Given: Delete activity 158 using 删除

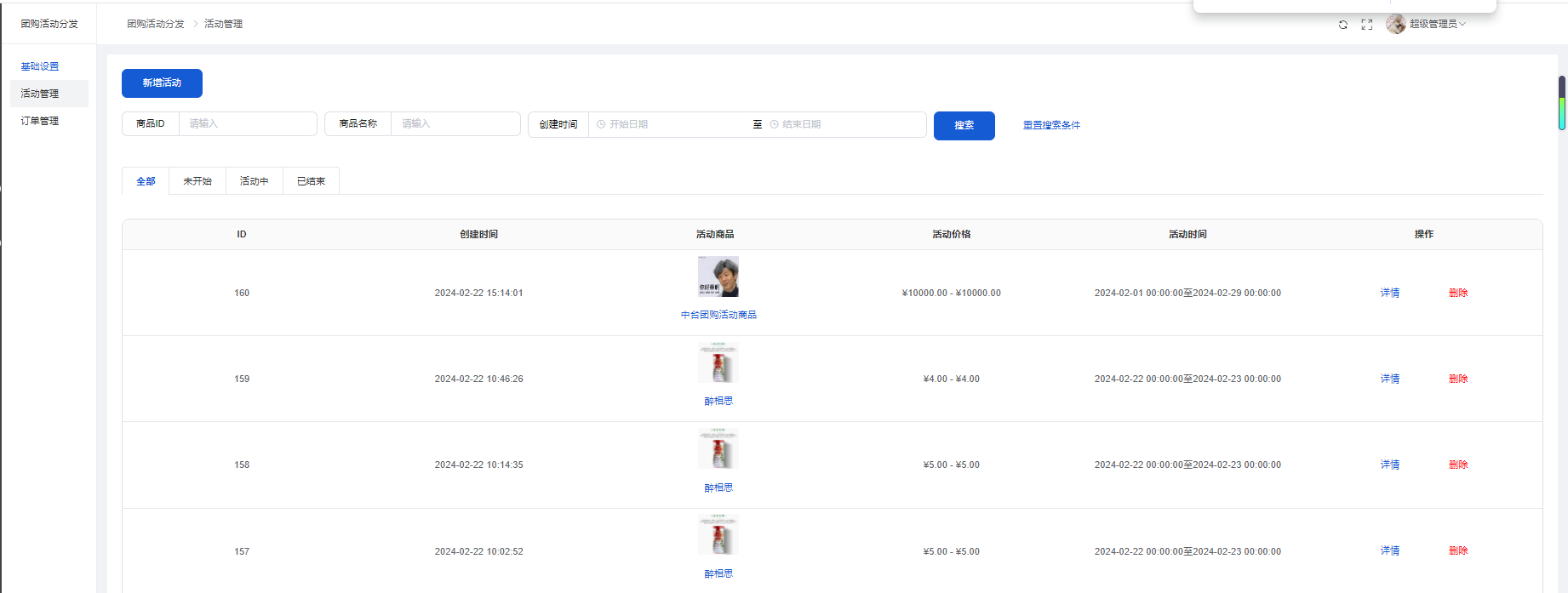Looking at the screenshot, I should [1458, 465].
